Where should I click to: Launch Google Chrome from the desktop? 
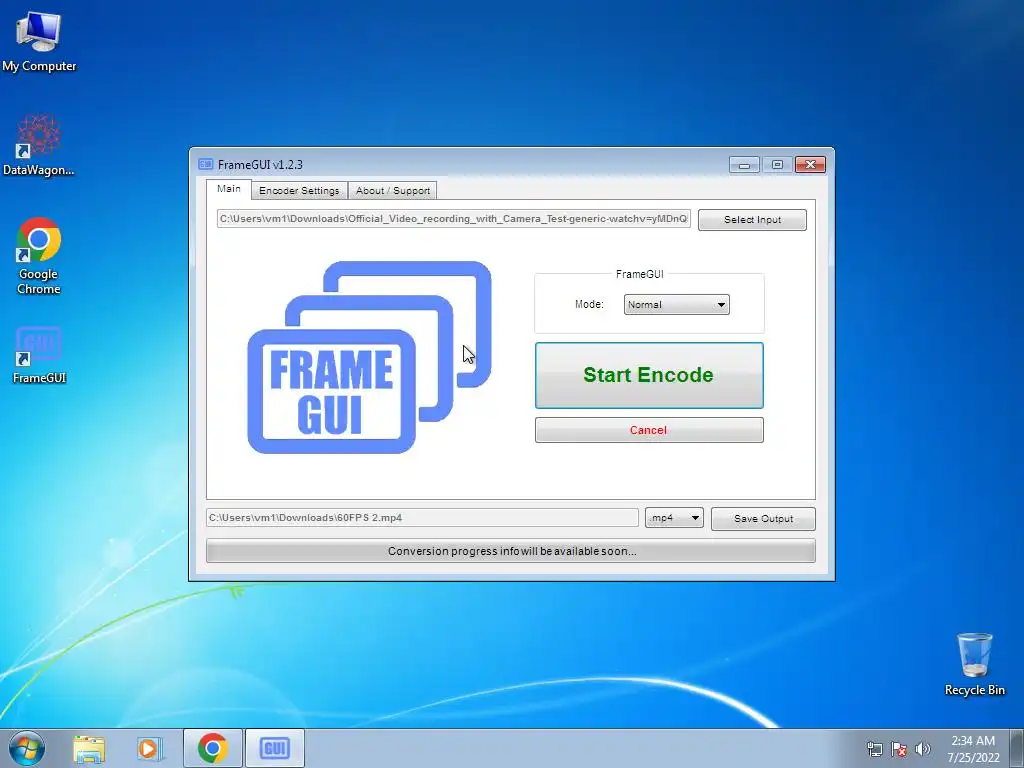[39, 256]
